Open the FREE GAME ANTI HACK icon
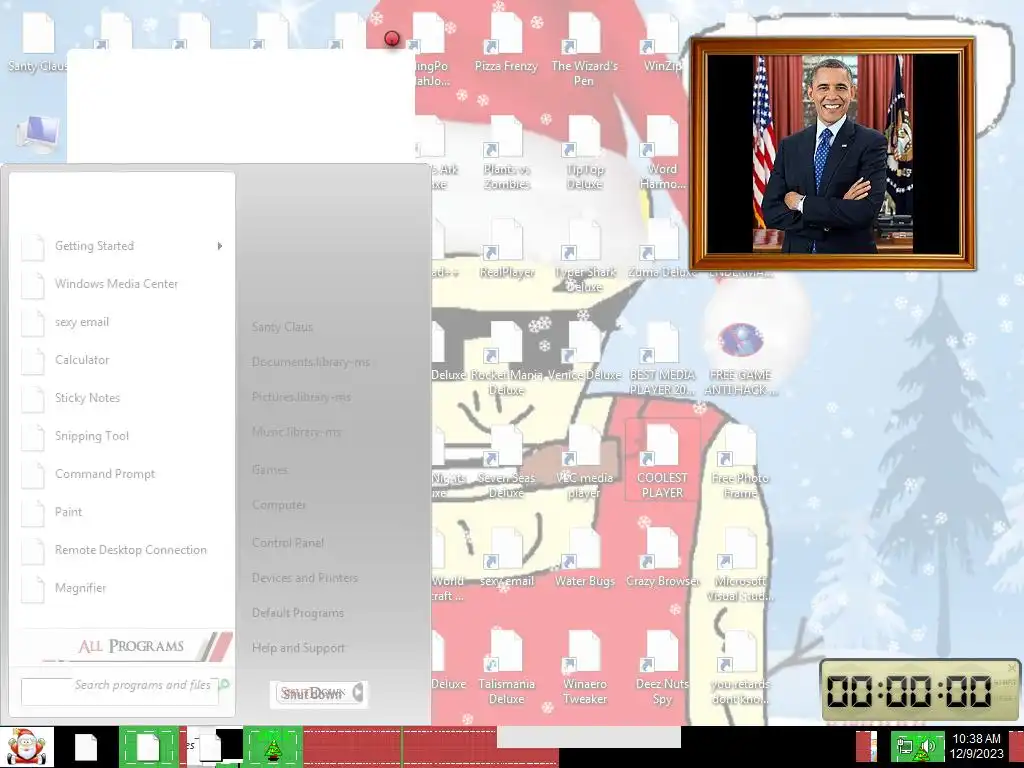 [740, 359]
